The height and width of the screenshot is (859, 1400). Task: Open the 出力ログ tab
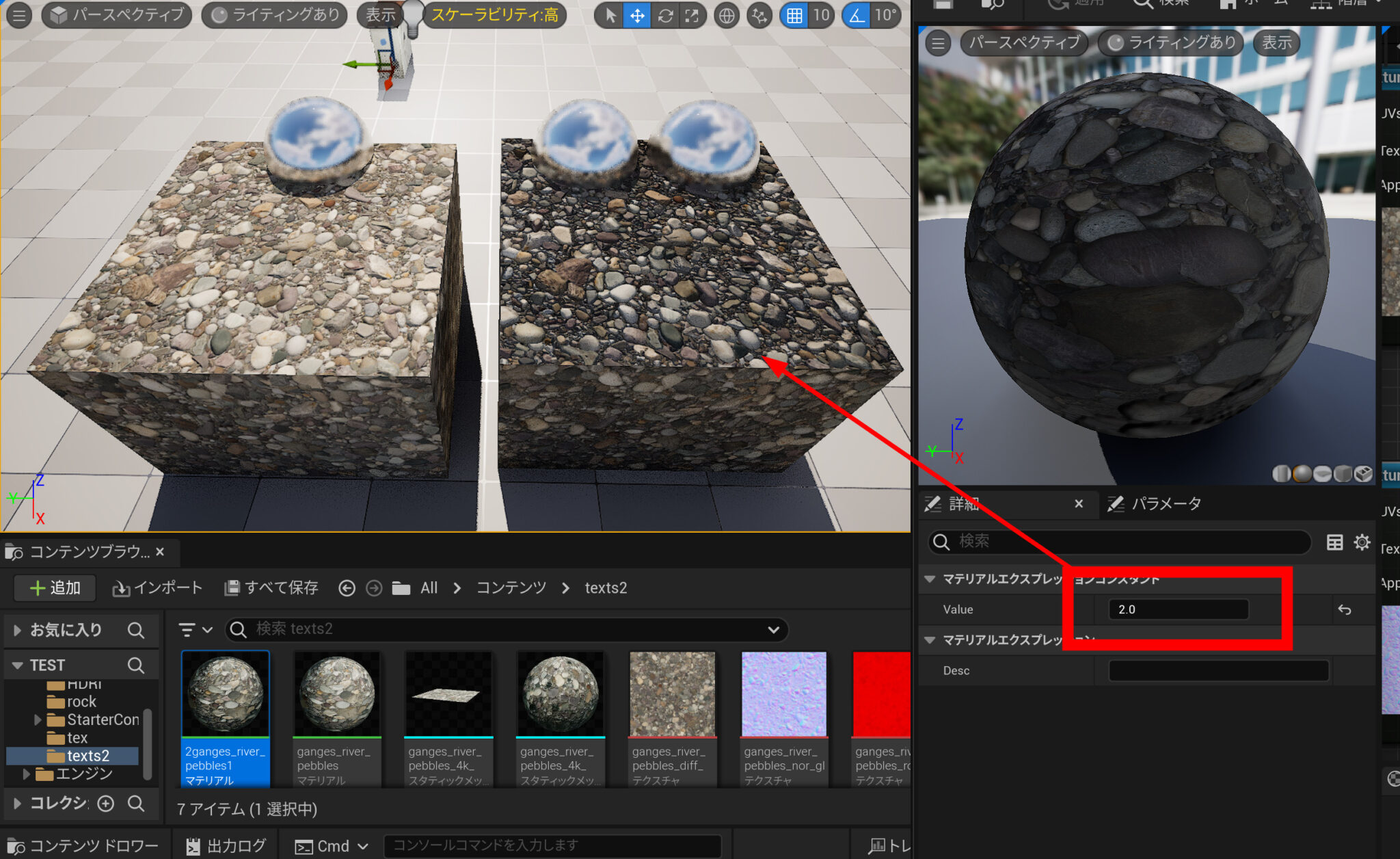point(225,845)
